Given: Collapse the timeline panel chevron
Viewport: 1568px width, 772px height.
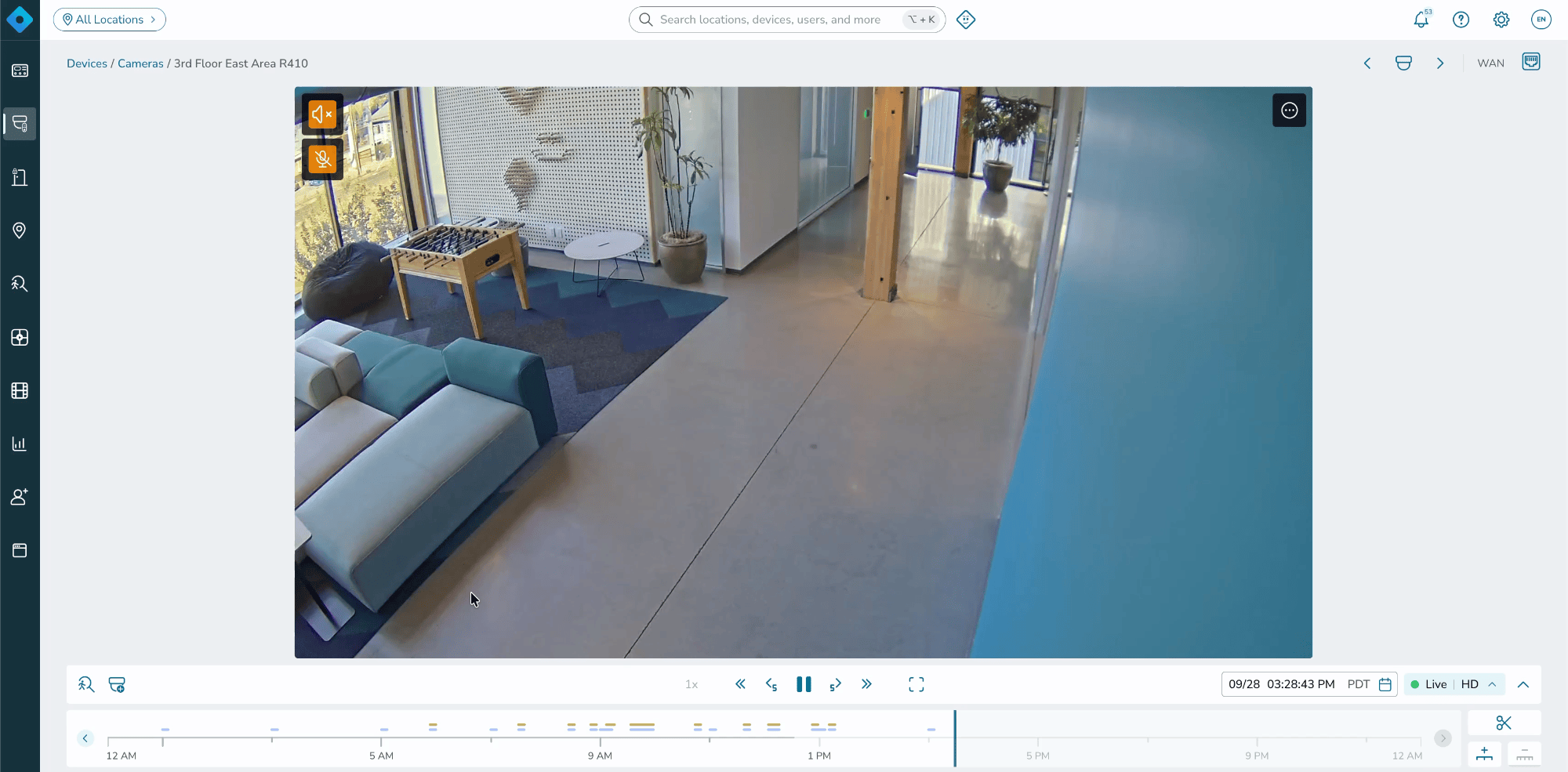Looking at the screenshot, I should pos(1523,684).
